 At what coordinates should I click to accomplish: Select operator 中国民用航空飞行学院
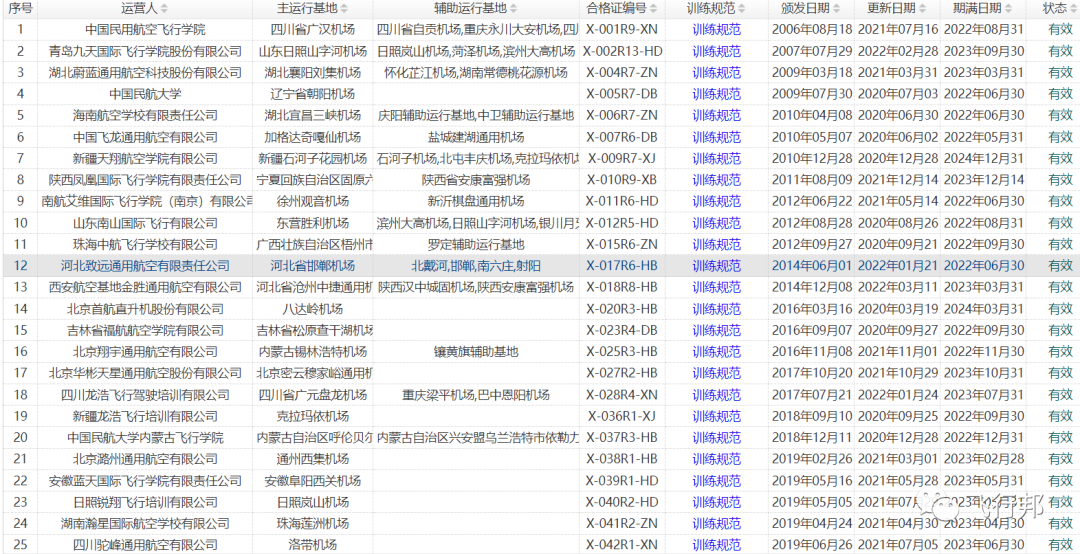(145, 30)
